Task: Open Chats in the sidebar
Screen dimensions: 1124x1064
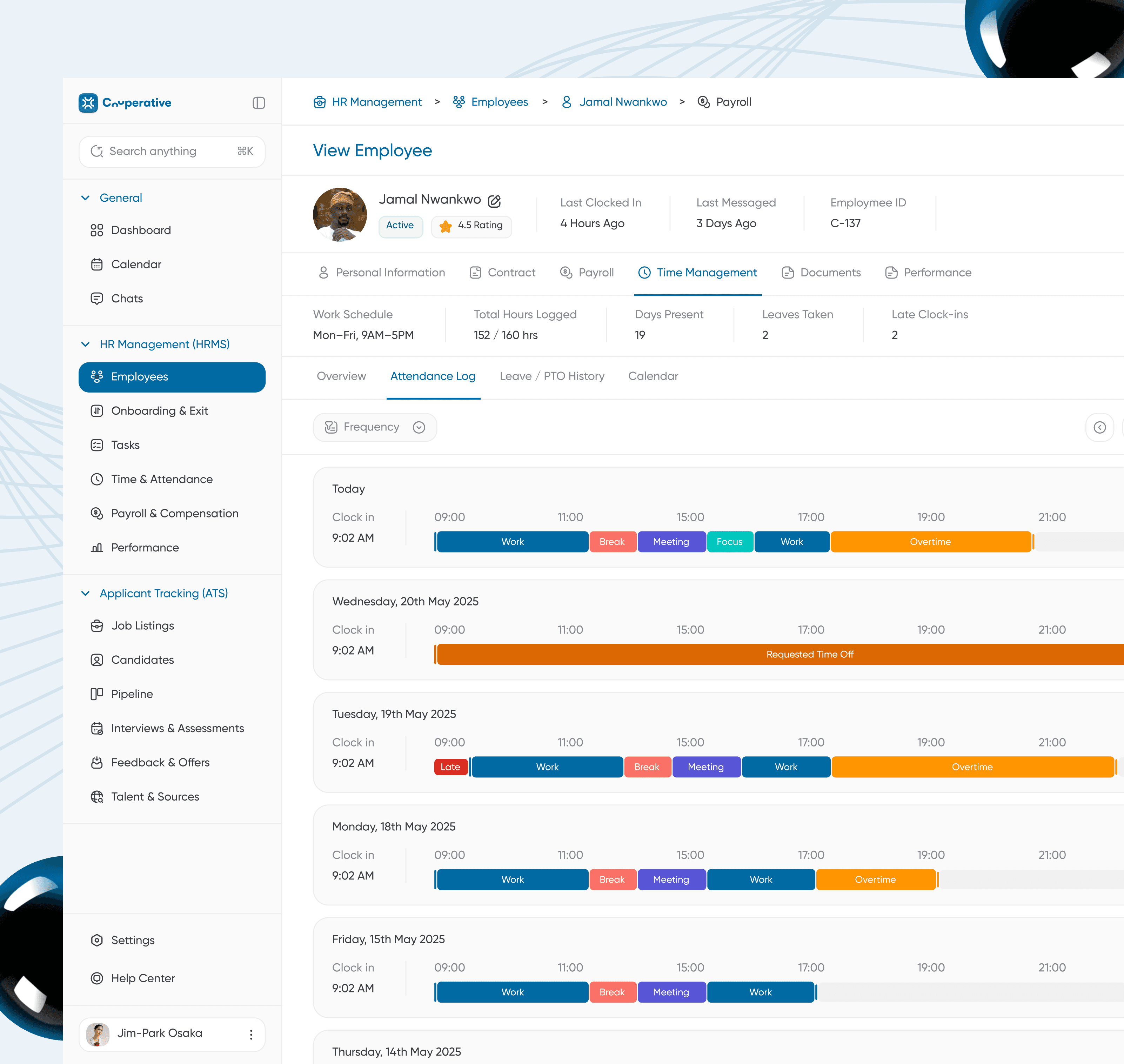Action: coord(126,298)
